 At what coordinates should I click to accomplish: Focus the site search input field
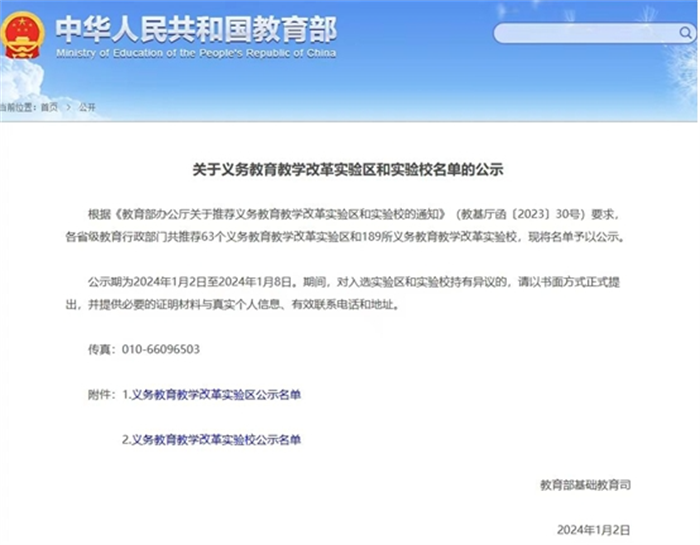(x=595, y=33)
